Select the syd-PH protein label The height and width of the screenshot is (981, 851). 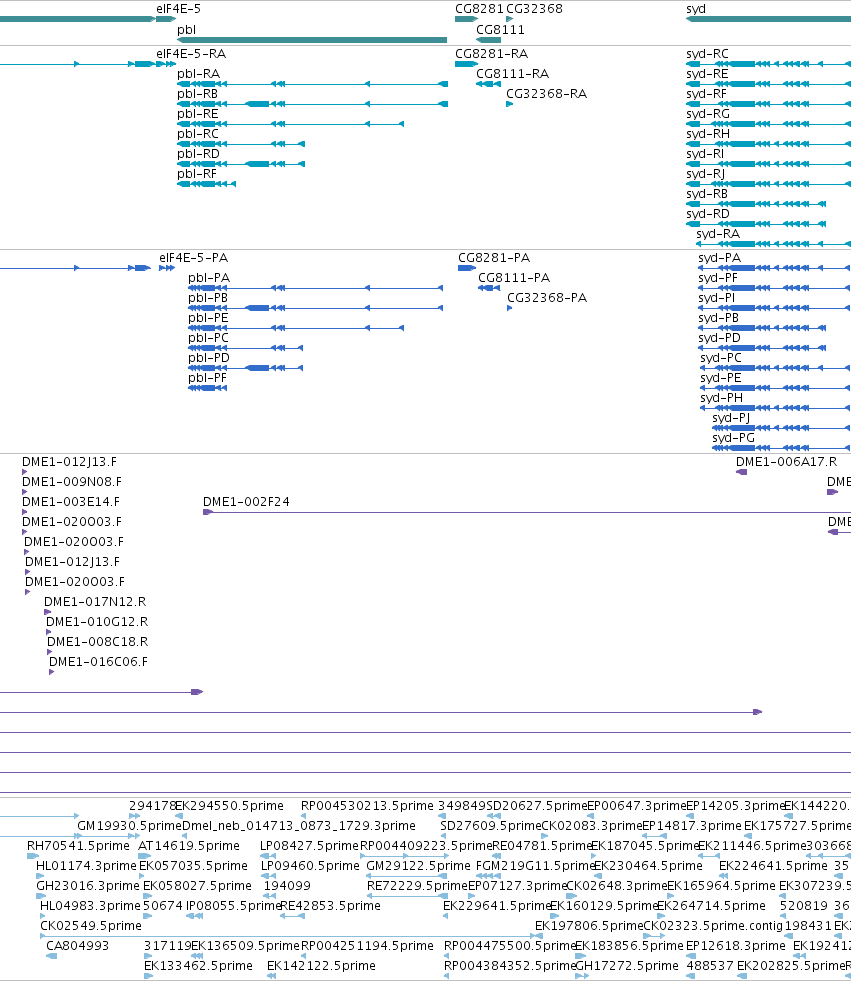pyautogui.click(x=721, y=398)
